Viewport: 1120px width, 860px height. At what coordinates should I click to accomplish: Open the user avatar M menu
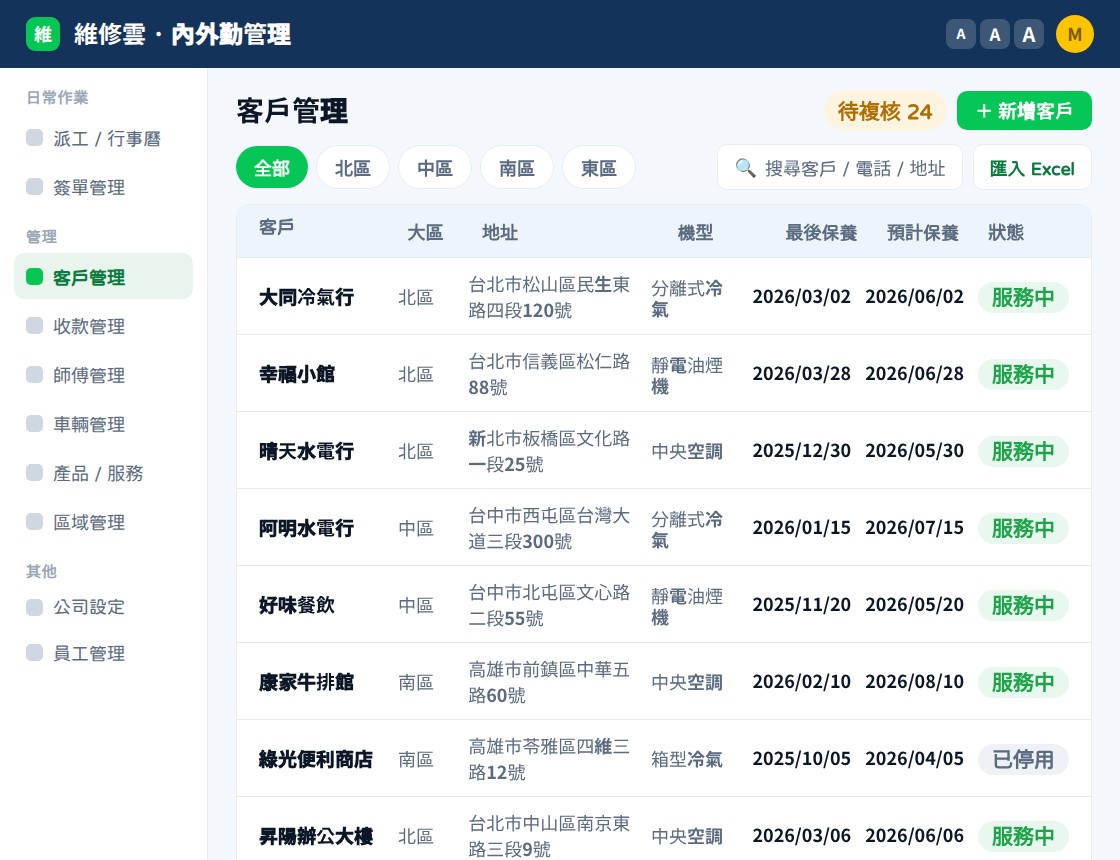(x=1074, y=34)
